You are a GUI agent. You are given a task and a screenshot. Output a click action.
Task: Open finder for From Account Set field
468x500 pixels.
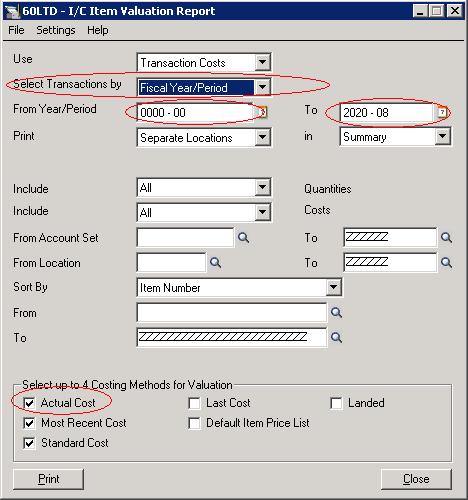click(243, 238)
